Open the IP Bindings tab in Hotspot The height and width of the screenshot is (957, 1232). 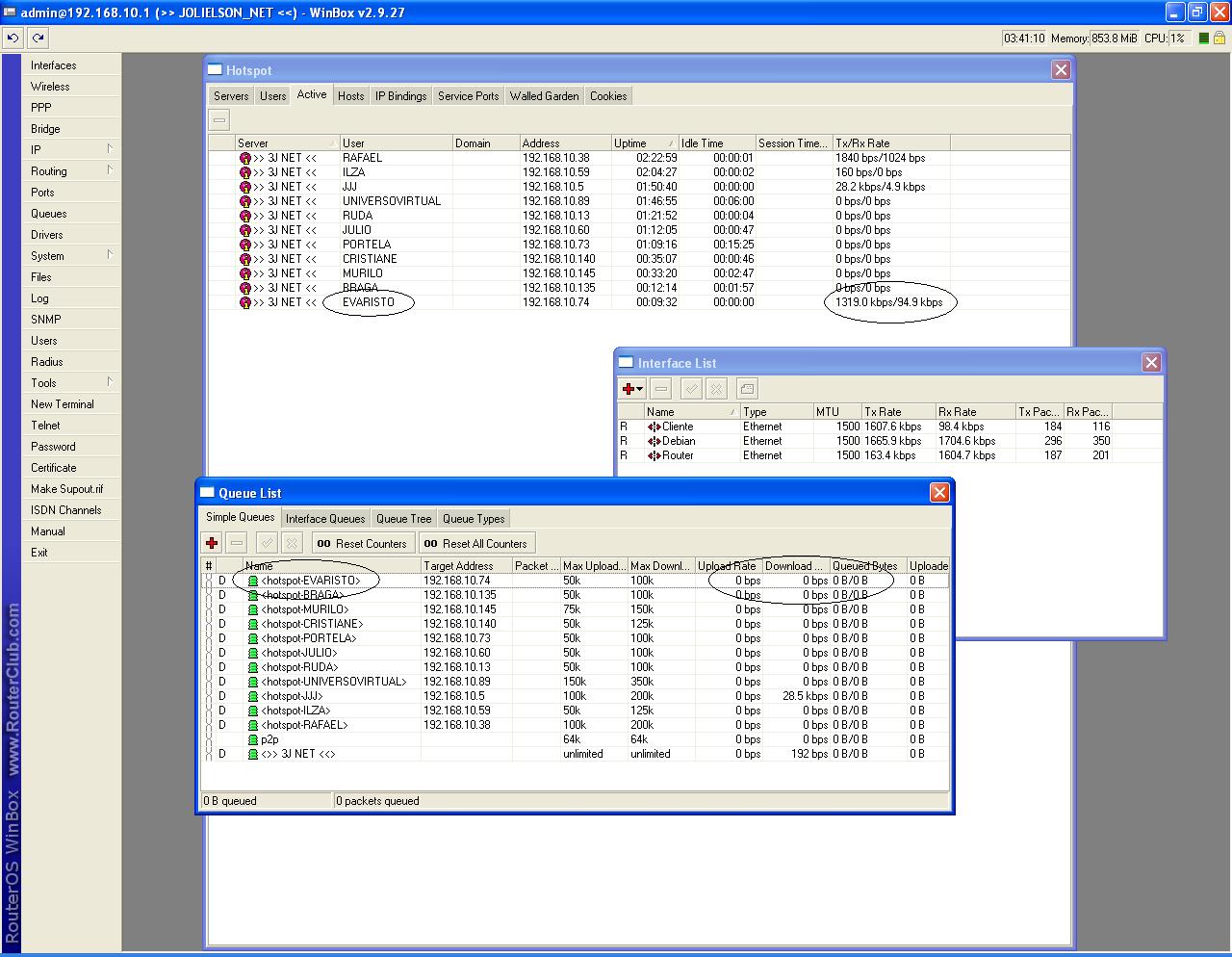pos(400,96)
